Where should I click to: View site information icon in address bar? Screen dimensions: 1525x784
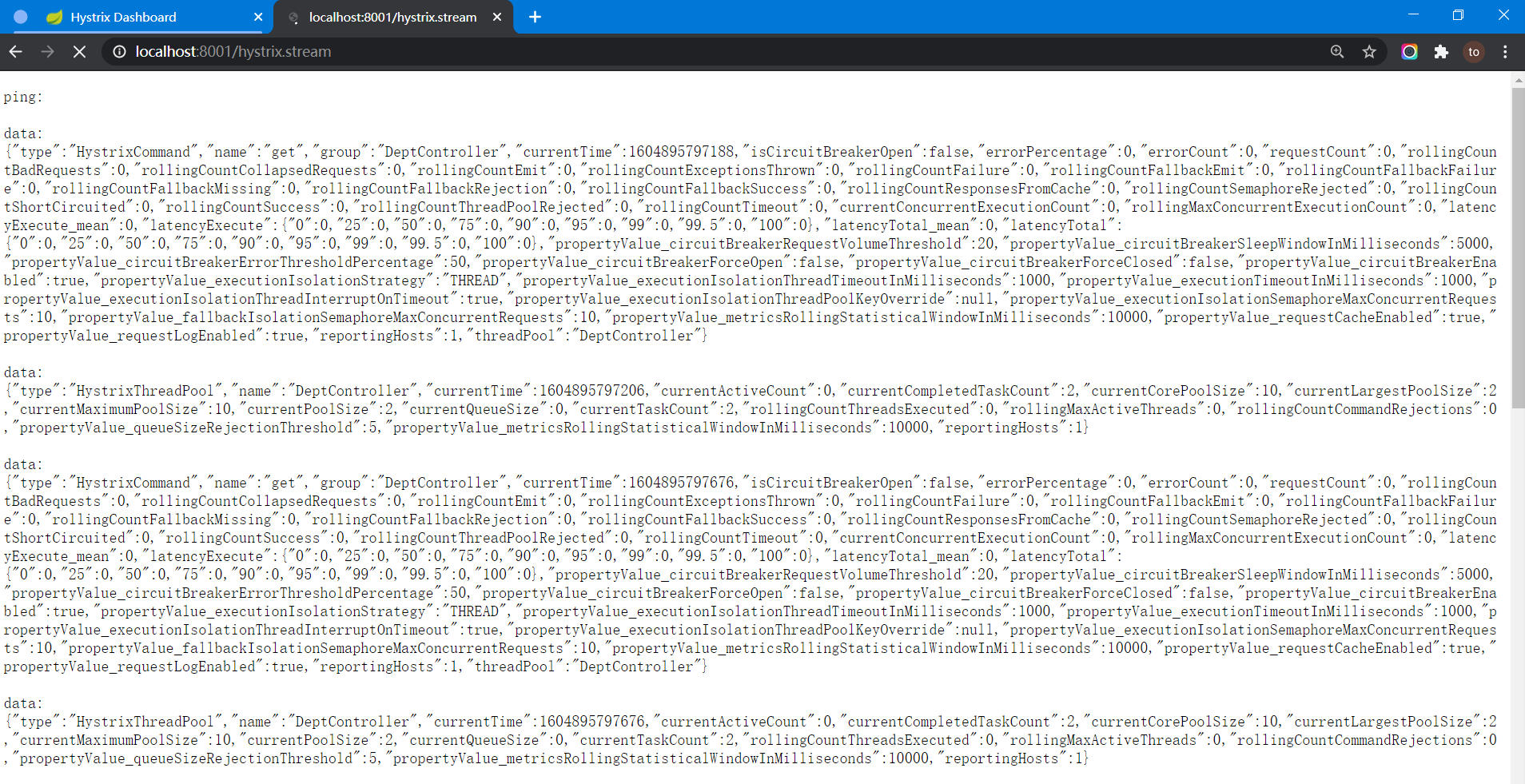[x=119, y=52]
